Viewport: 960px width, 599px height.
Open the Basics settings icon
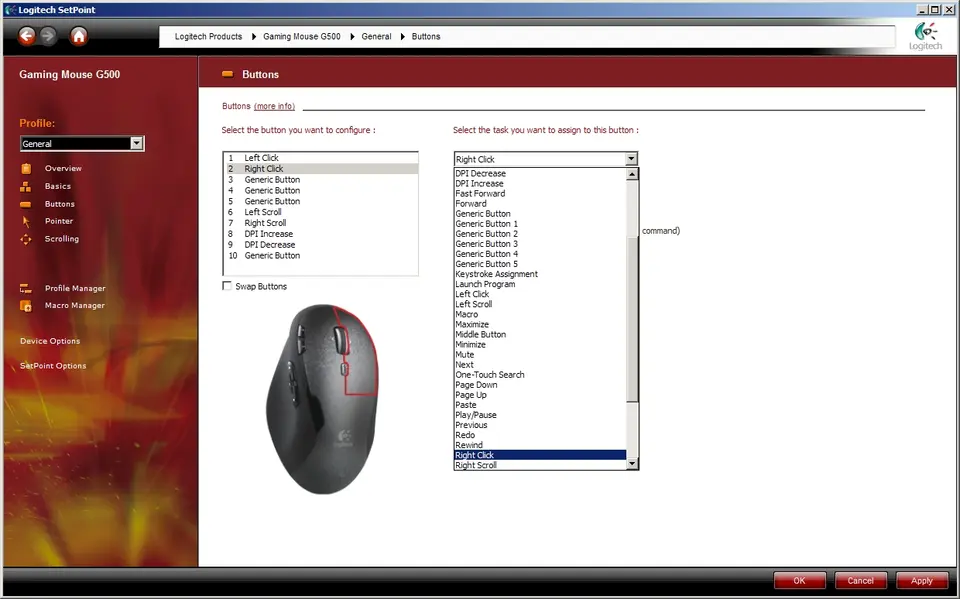tap(26, 186)
